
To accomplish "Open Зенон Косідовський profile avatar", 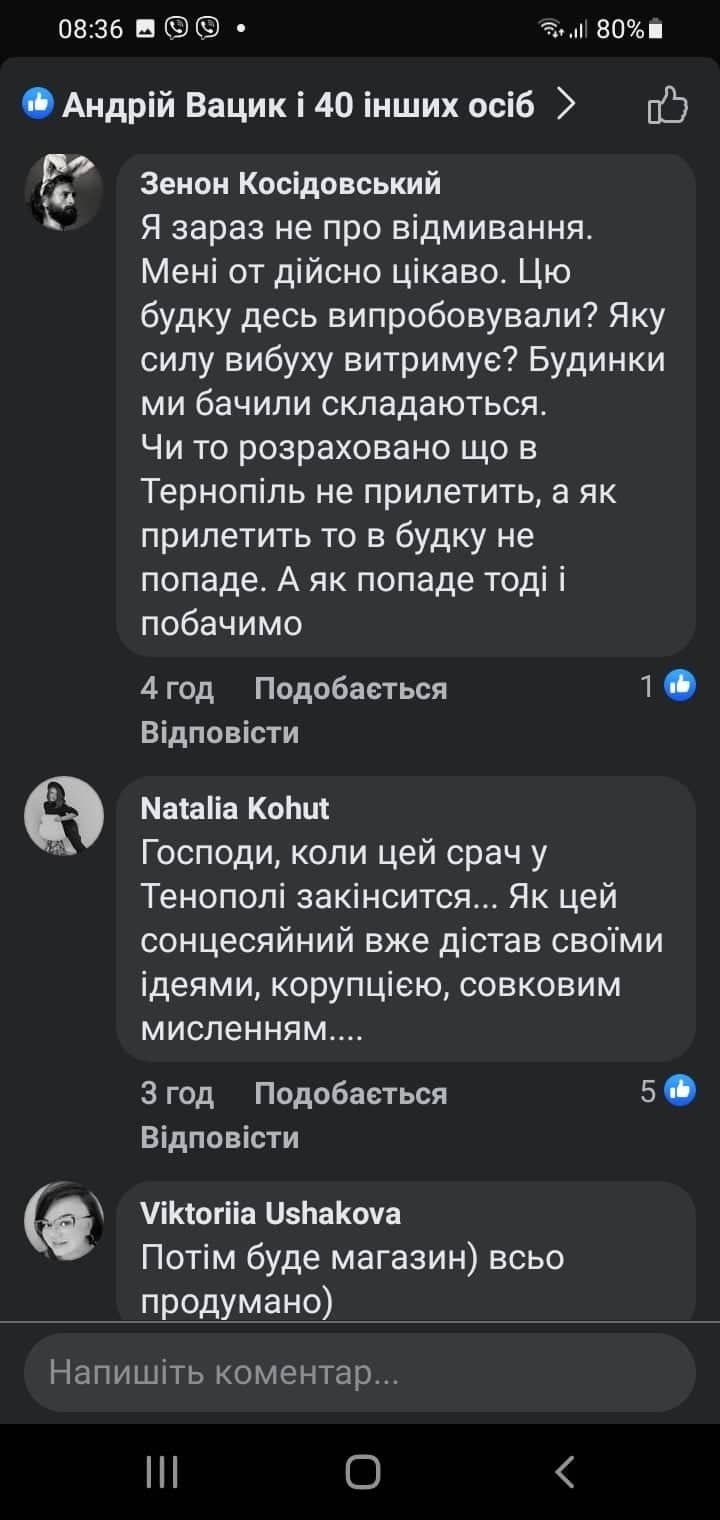I will 63,193.
